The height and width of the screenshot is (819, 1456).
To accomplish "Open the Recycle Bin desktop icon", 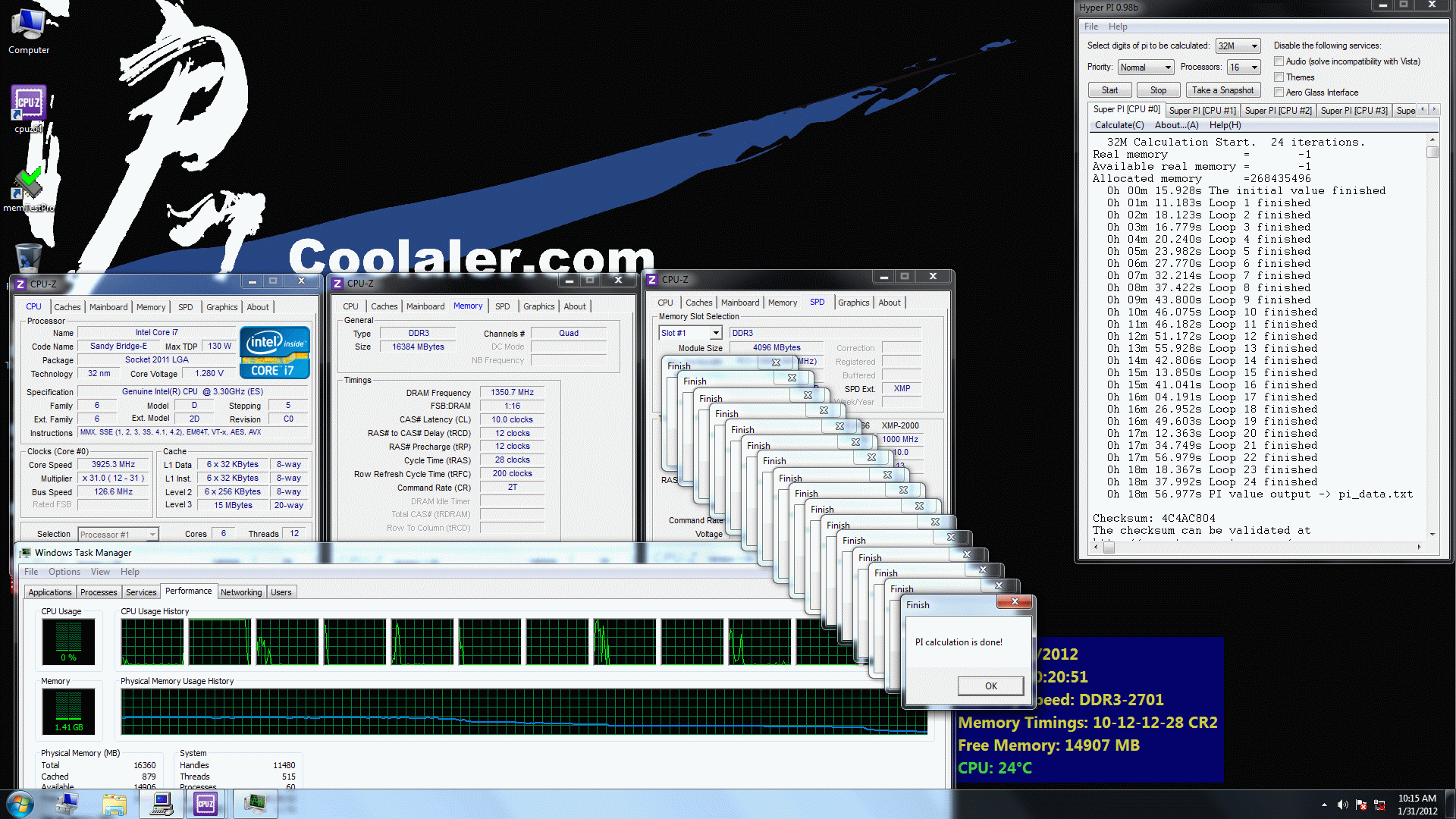I will coord(29,258).
